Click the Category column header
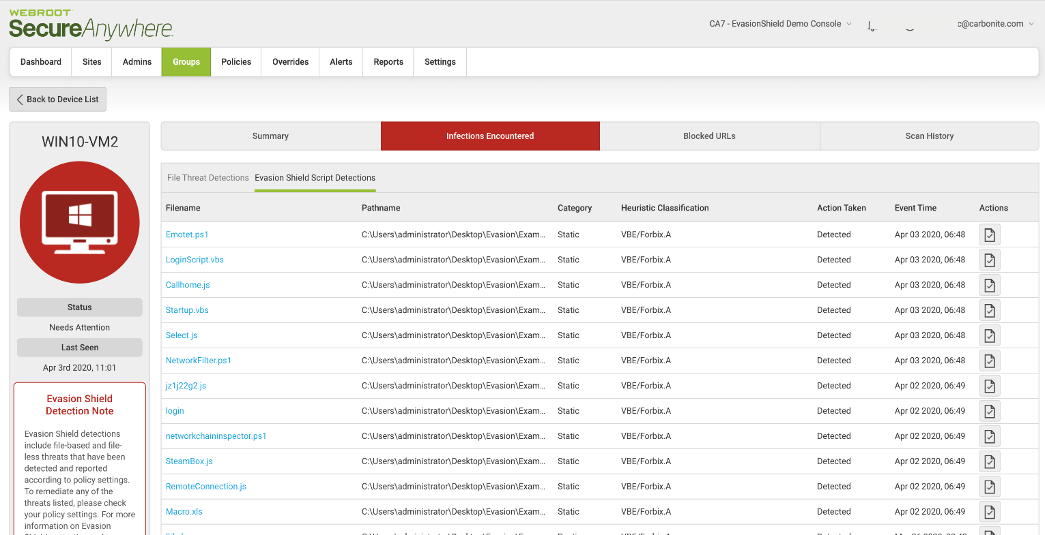The image size is (1045, 535). pos(574,208)
